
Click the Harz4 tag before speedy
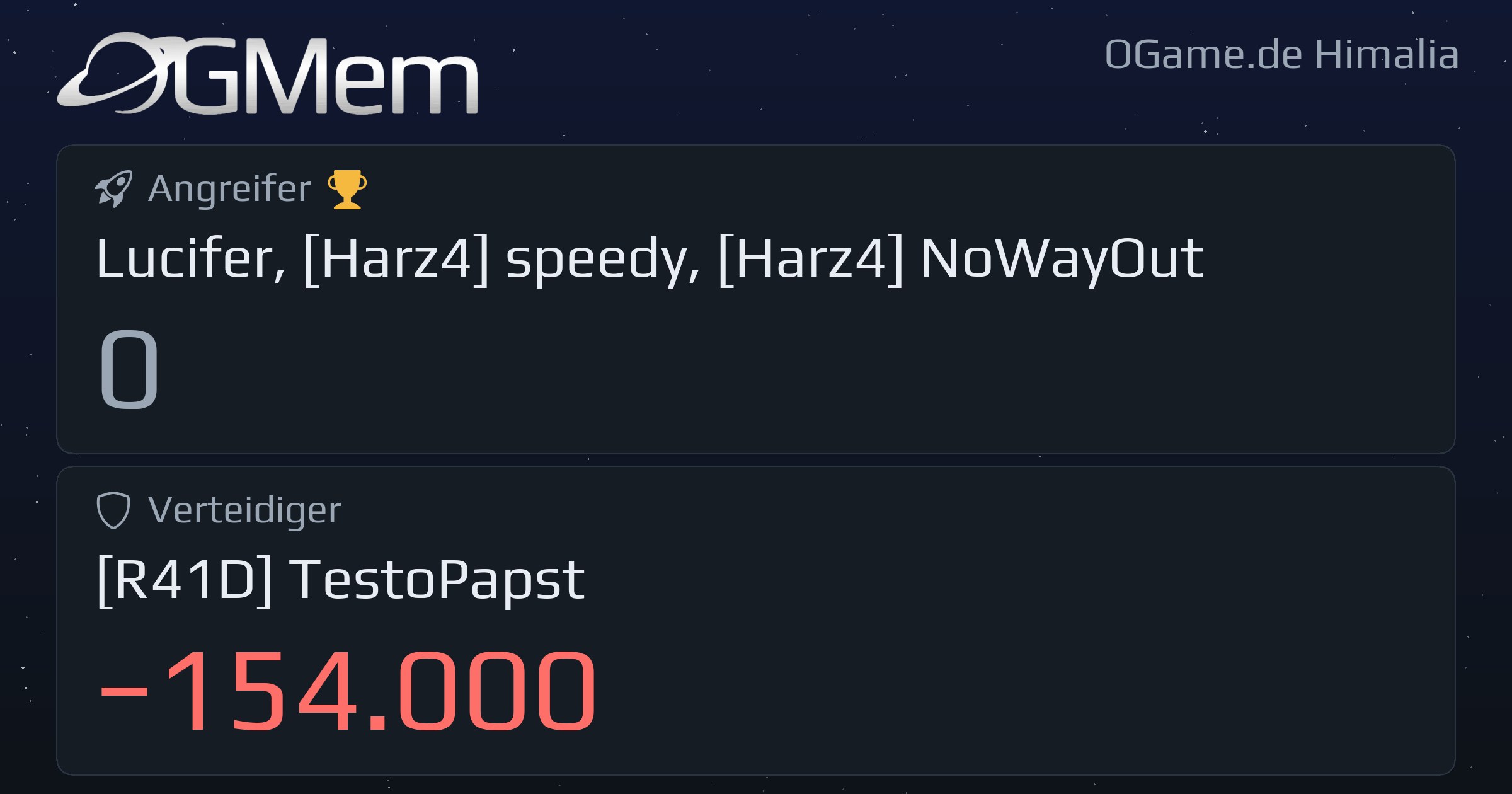pyautogui.click(x=396, y=260)
